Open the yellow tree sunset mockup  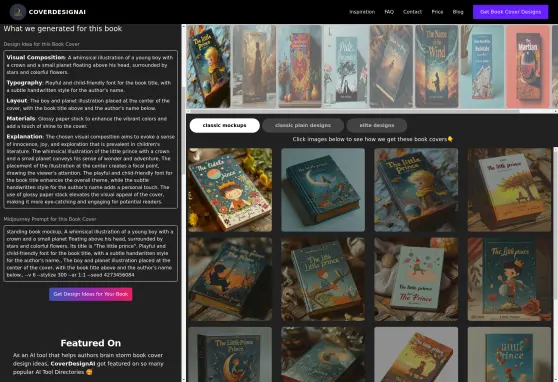click(x=509, y=190)
